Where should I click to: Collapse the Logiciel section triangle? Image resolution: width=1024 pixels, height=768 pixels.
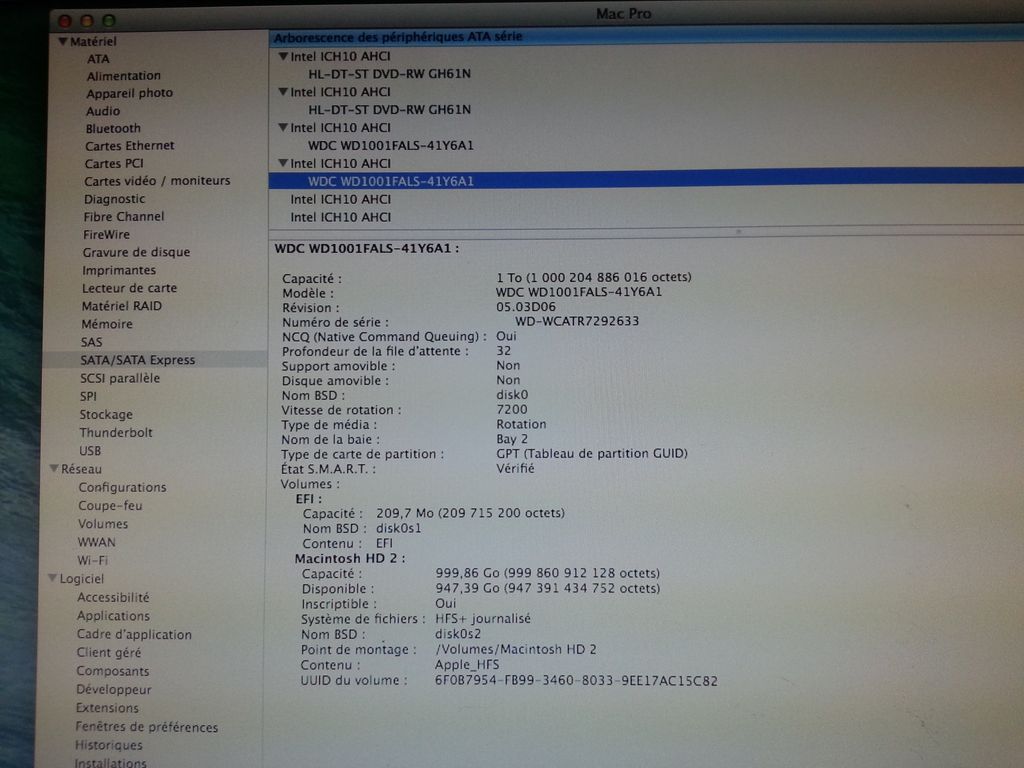[53, 578]
